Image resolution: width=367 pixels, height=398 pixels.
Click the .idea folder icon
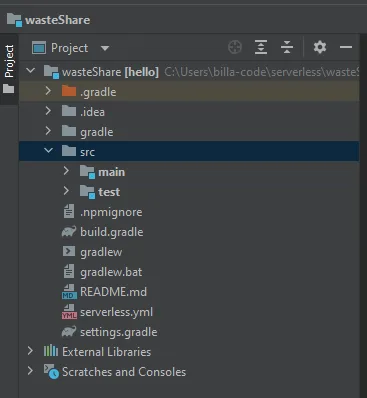69,111
